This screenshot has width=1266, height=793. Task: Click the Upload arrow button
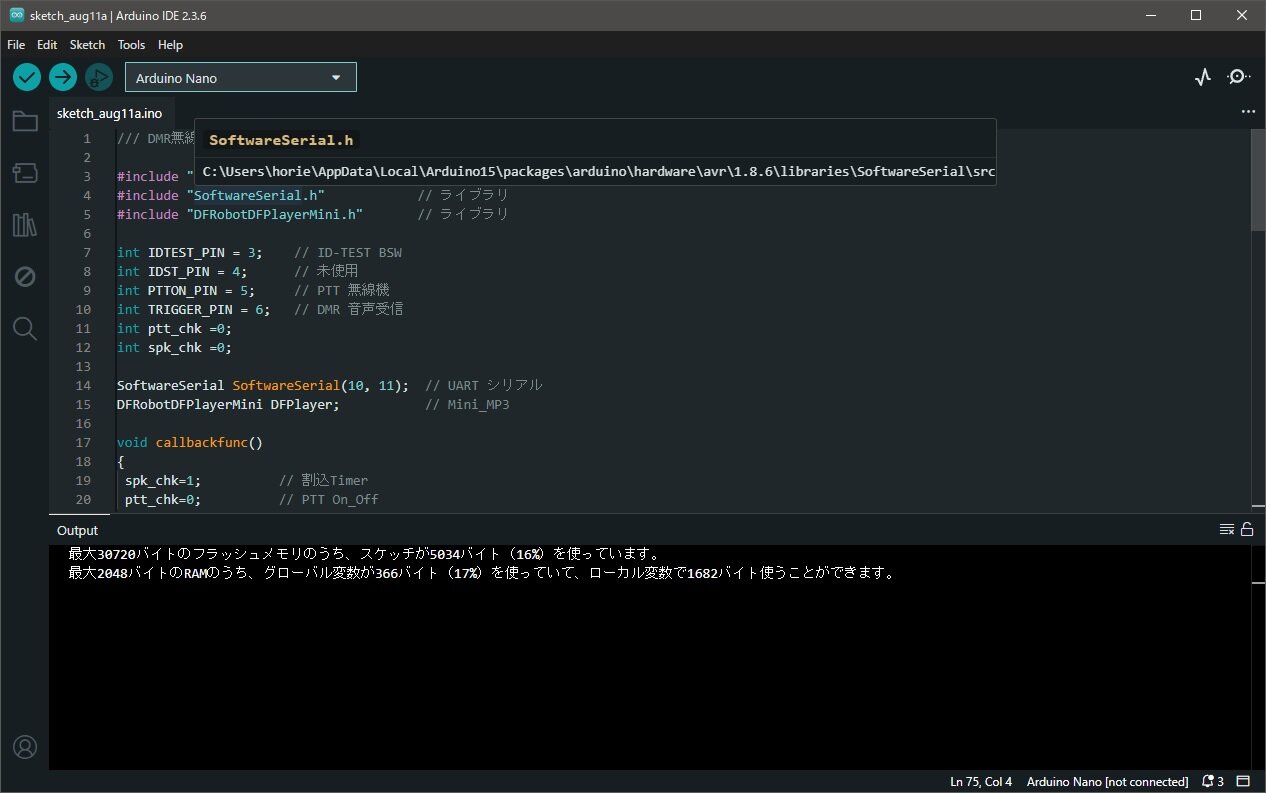[63, 77]
